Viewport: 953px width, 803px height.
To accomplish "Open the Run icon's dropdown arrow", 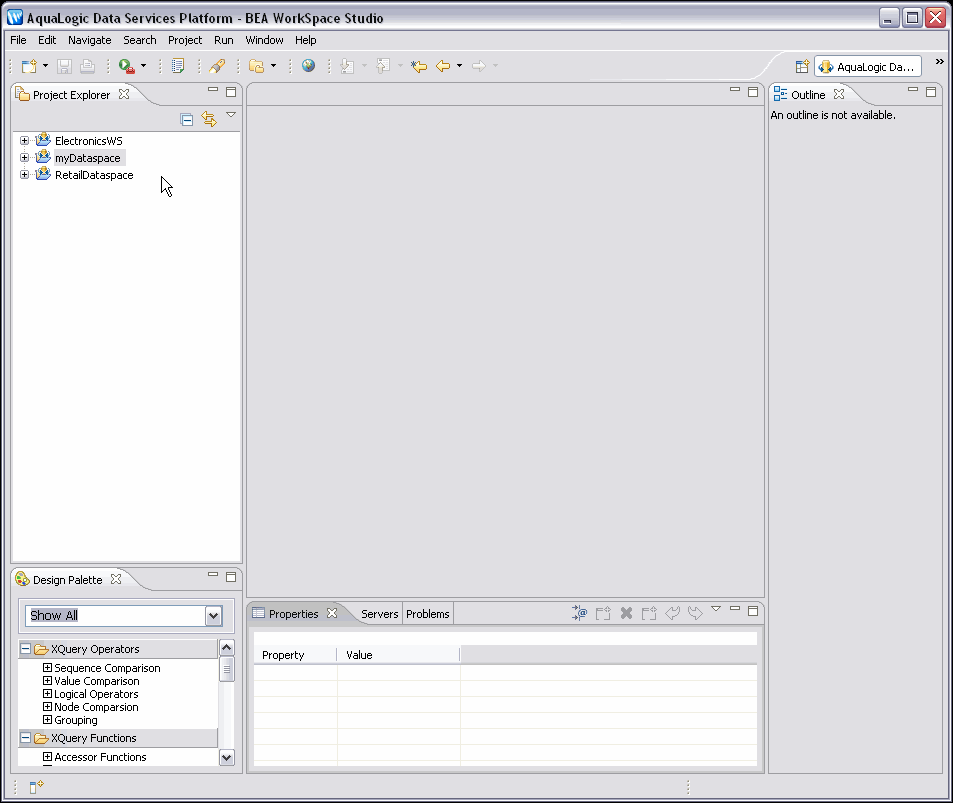I will tap(143, 66).
